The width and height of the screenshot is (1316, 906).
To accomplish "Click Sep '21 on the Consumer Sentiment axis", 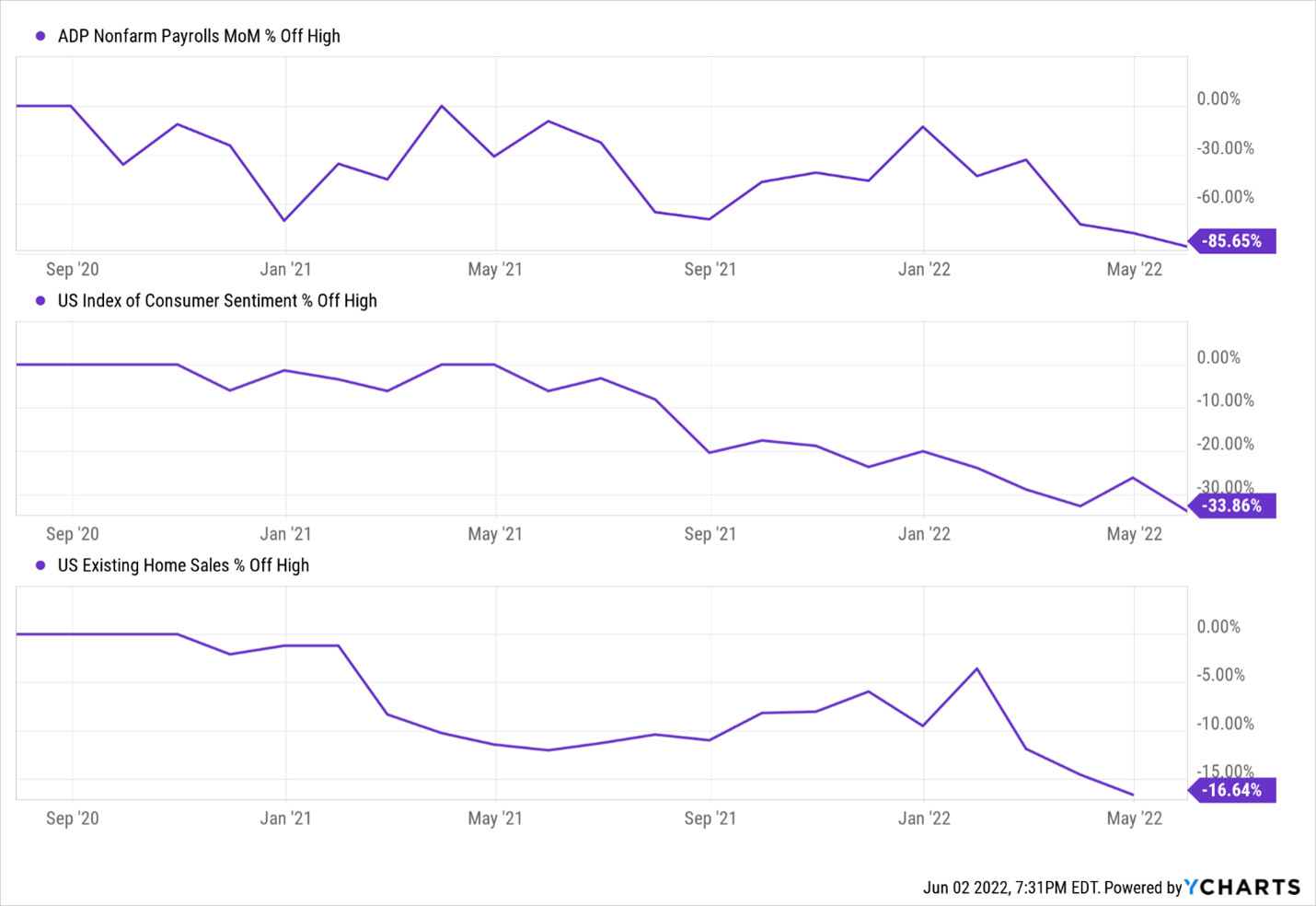I will (710, 534).
